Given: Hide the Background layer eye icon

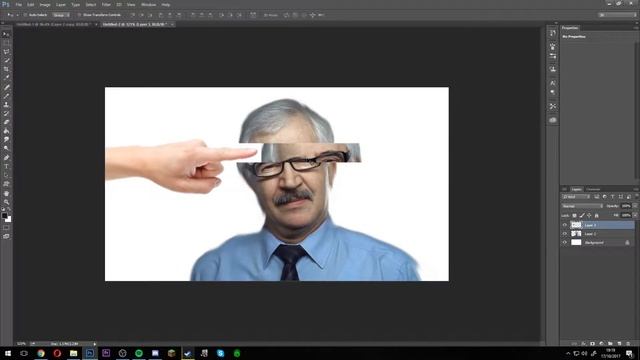Looking at the screenshot, I should pyautogui.click(x=565, y=242).
